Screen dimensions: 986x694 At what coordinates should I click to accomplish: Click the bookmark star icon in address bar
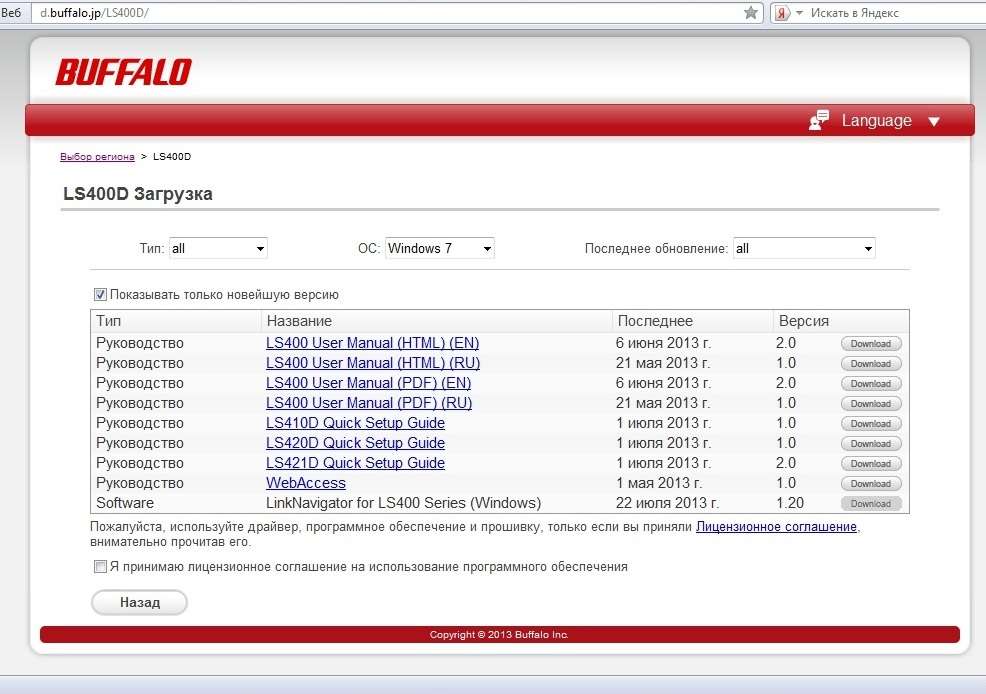(751, 13)
